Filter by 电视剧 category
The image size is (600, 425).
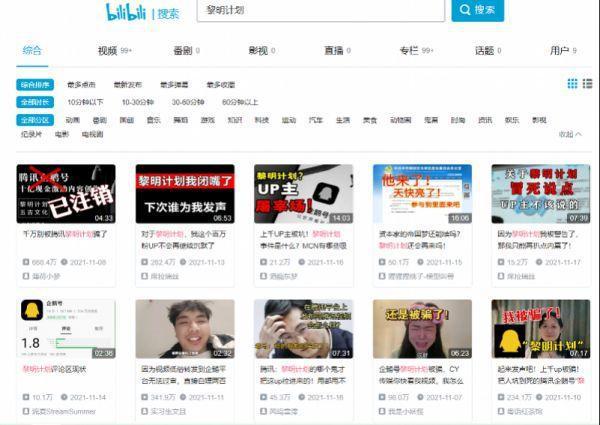click(x=92, y=134)
